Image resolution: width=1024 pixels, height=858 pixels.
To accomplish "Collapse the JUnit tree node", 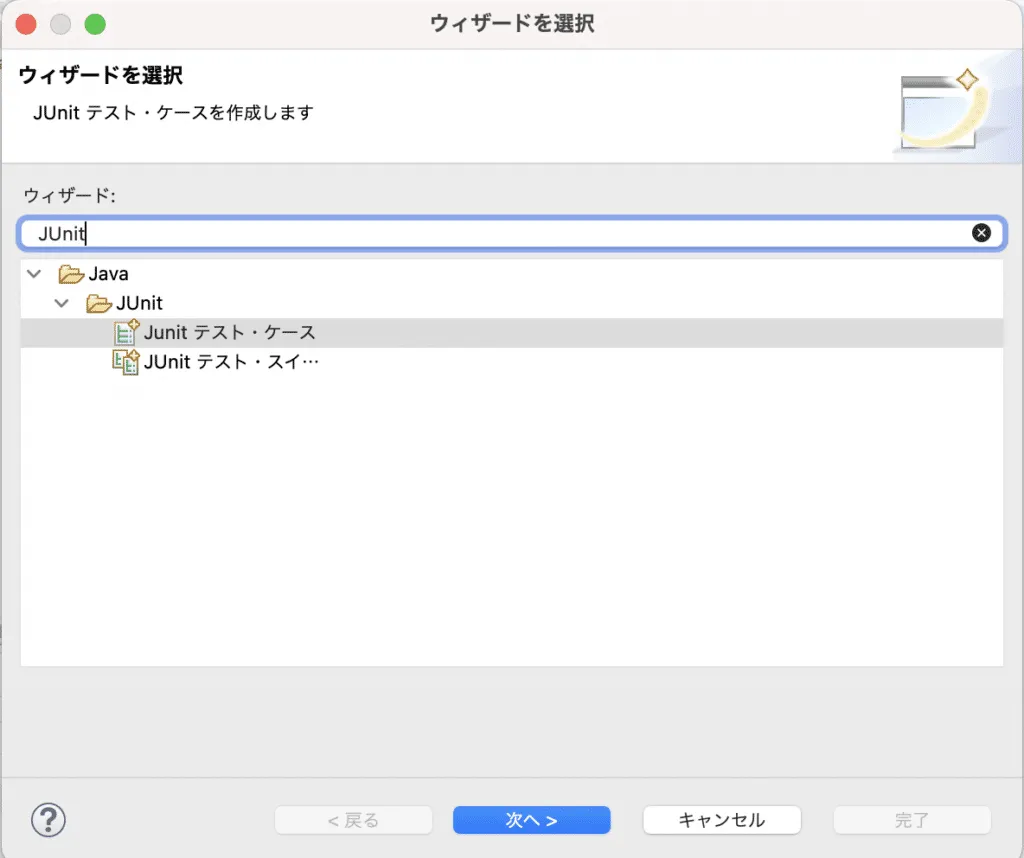I will click(x=61, y=303).
